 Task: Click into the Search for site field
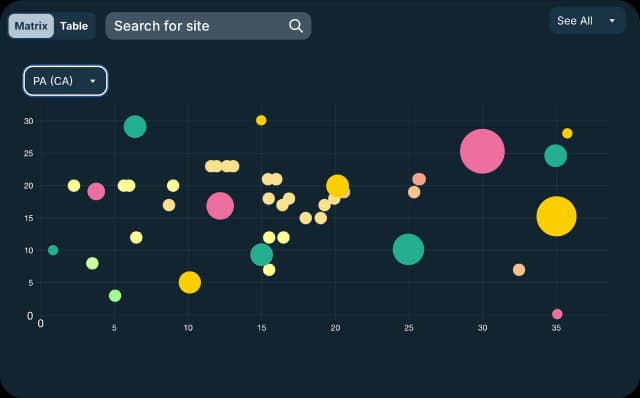pos(208,26)
